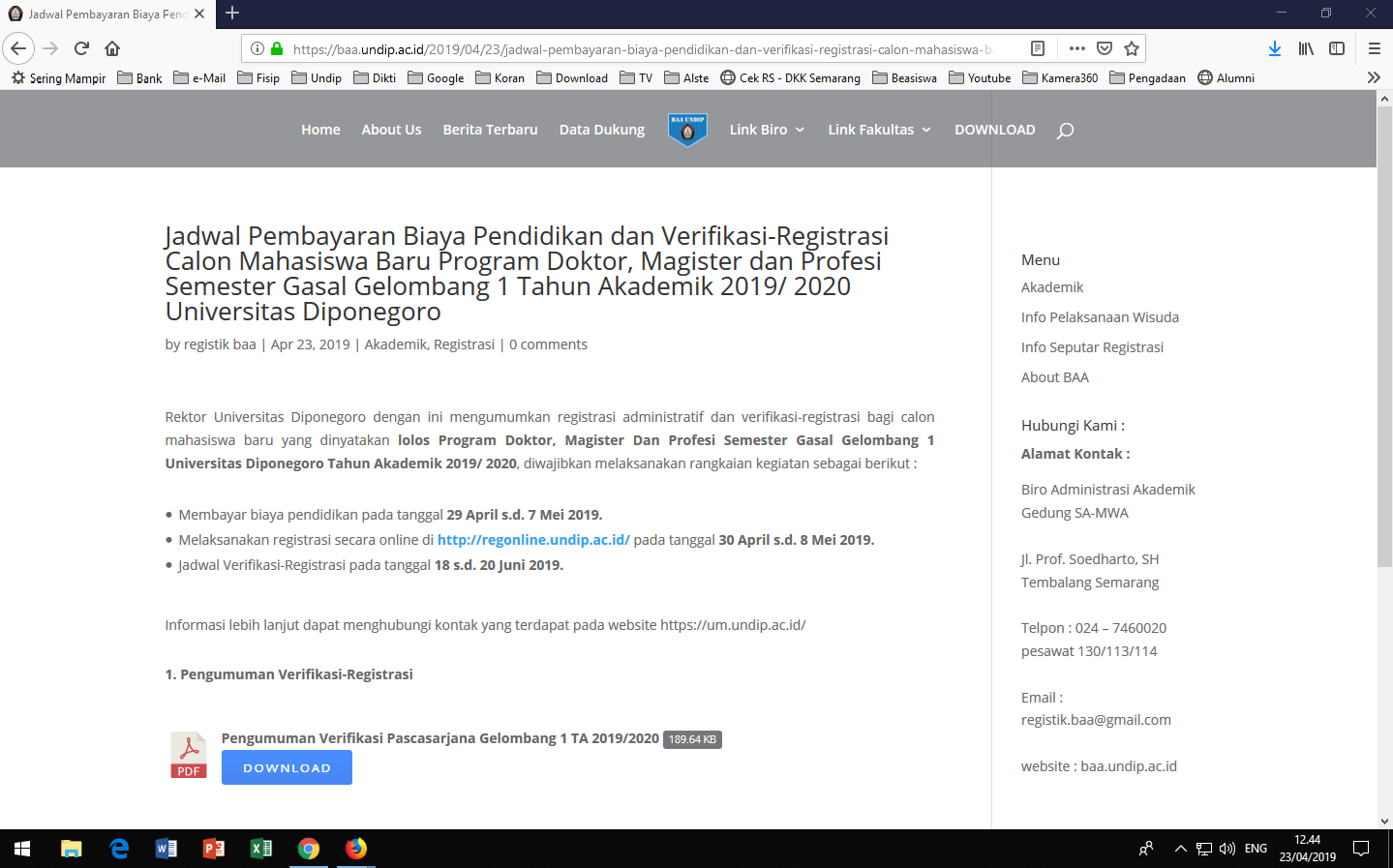Select Berita Terbaru in site navigation

tap(490, 129)
